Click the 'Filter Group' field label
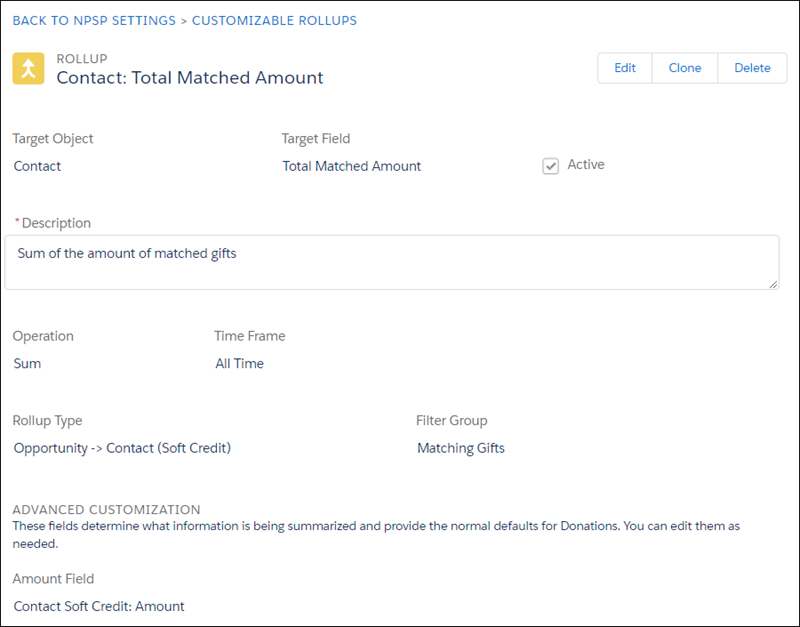Image resolution: width=800 pixels, height=627 pixels. click(x=452, y=421)
